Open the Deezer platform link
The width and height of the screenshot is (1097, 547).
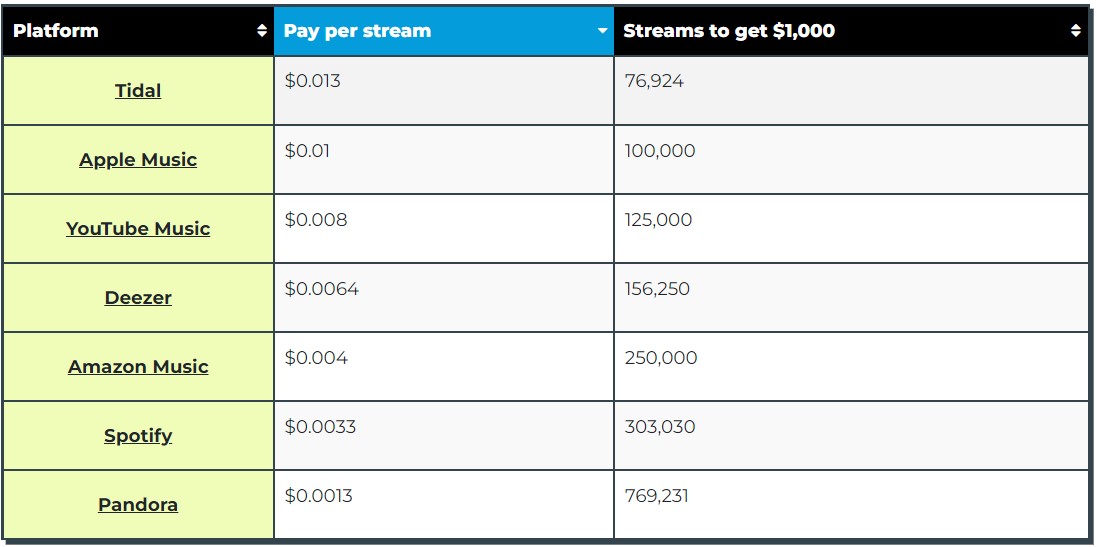(x=138, y=298)
